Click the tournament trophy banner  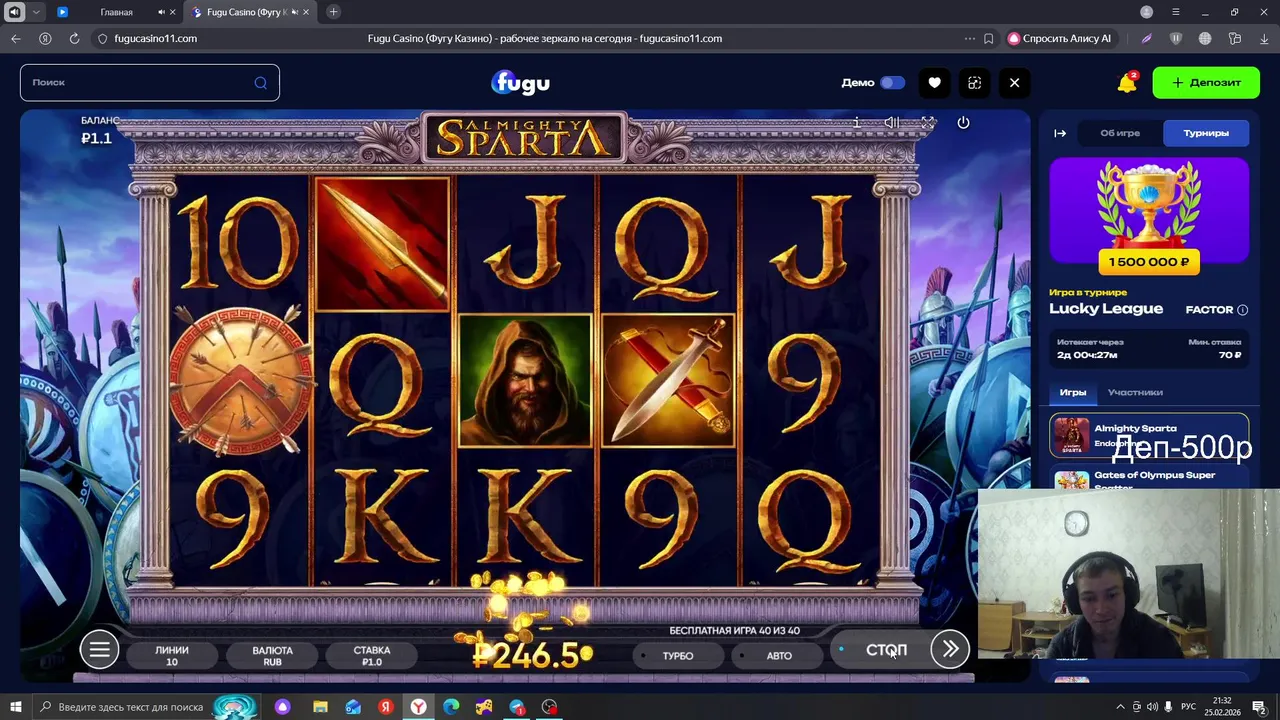[x=1149, y=210]
